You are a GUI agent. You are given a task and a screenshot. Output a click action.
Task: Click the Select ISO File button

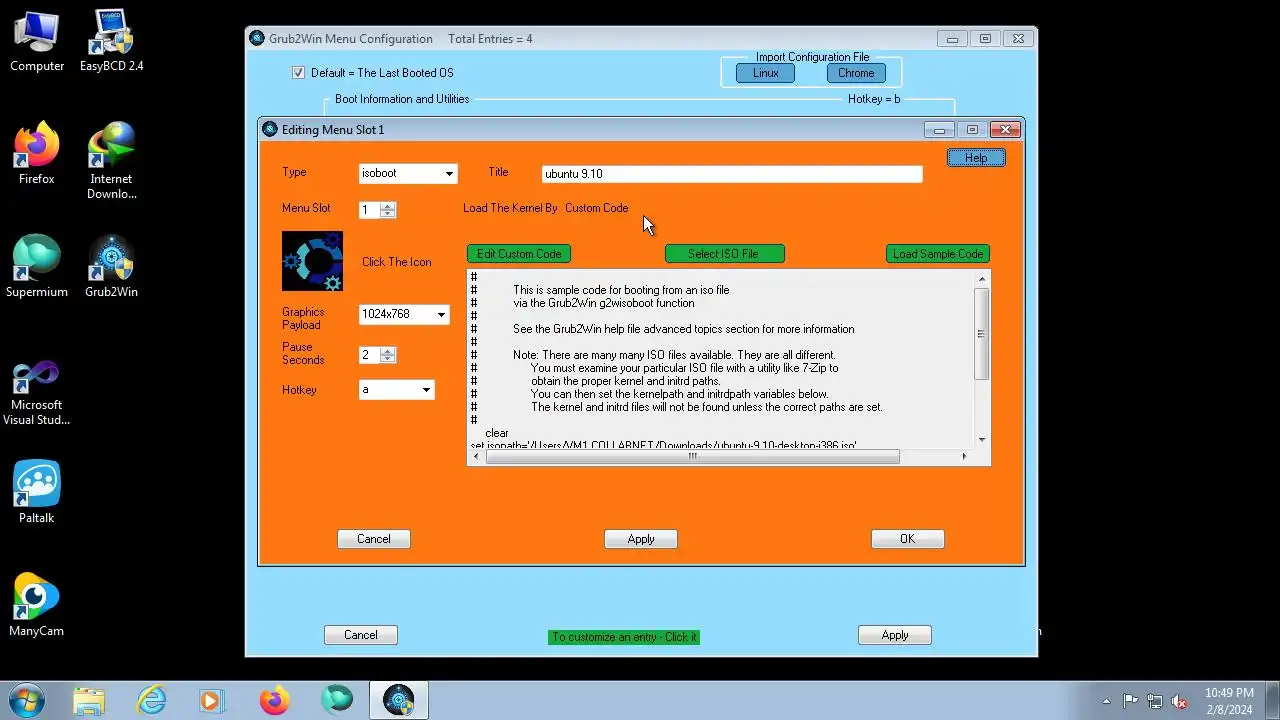(724, 254)
